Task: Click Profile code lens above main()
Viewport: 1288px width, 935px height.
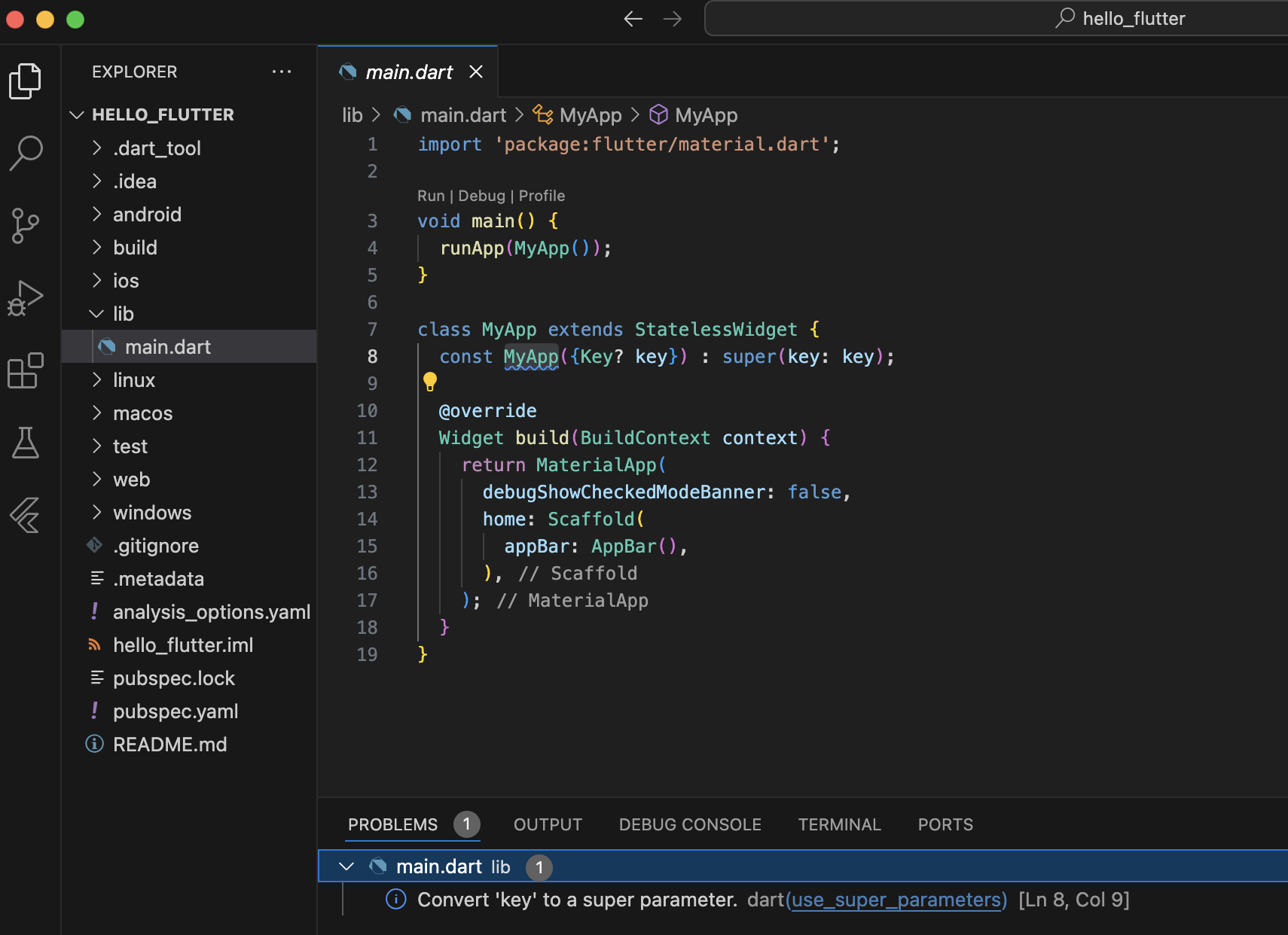Action: click(x=542, y=196)
